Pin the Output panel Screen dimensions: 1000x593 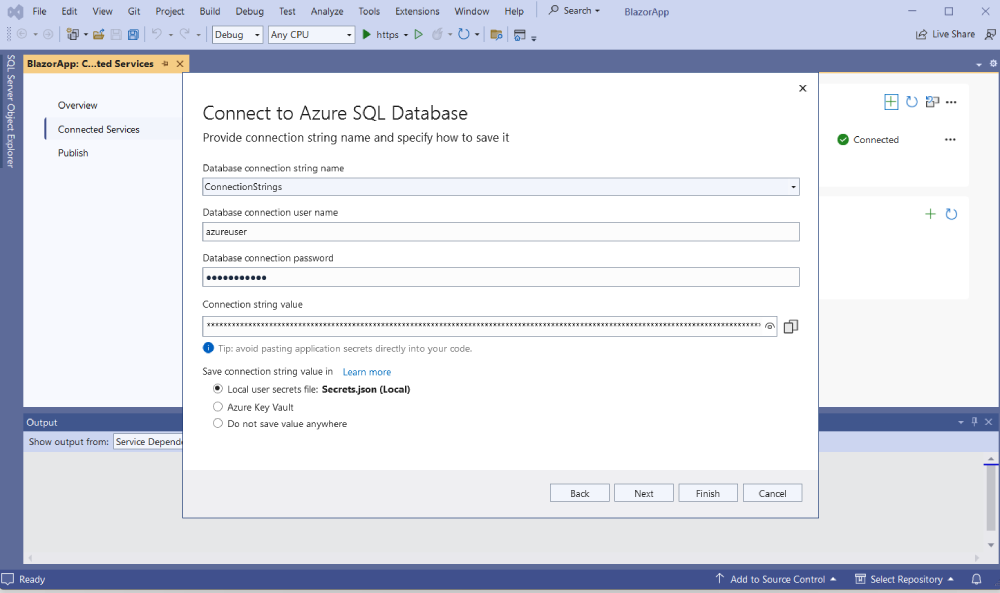point(974,421)
